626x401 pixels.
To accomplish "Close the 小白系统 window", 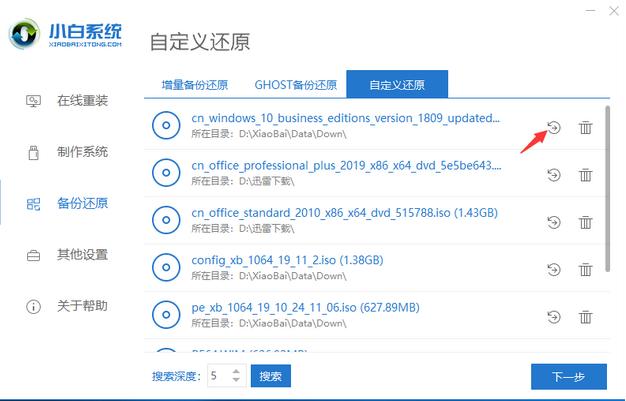I will (x=614, y=11).
